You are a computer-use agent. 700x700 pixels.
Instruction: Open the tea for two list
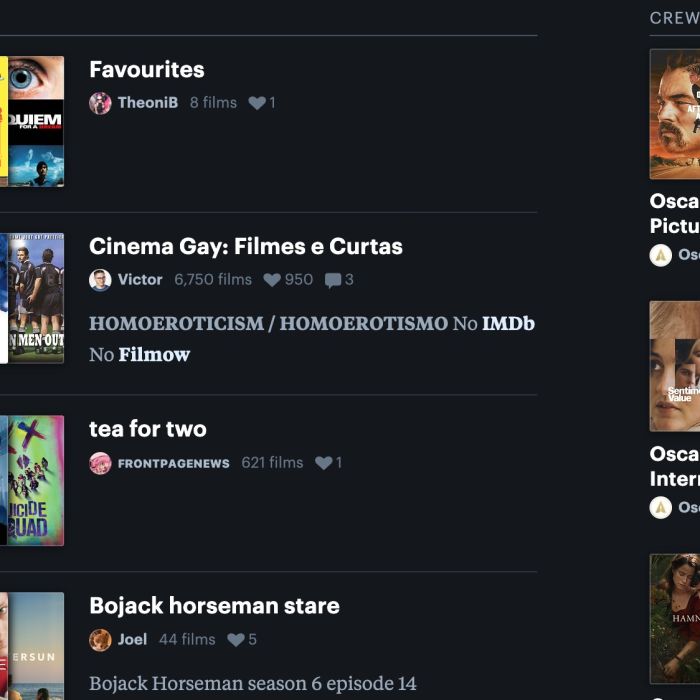(148, 429)
